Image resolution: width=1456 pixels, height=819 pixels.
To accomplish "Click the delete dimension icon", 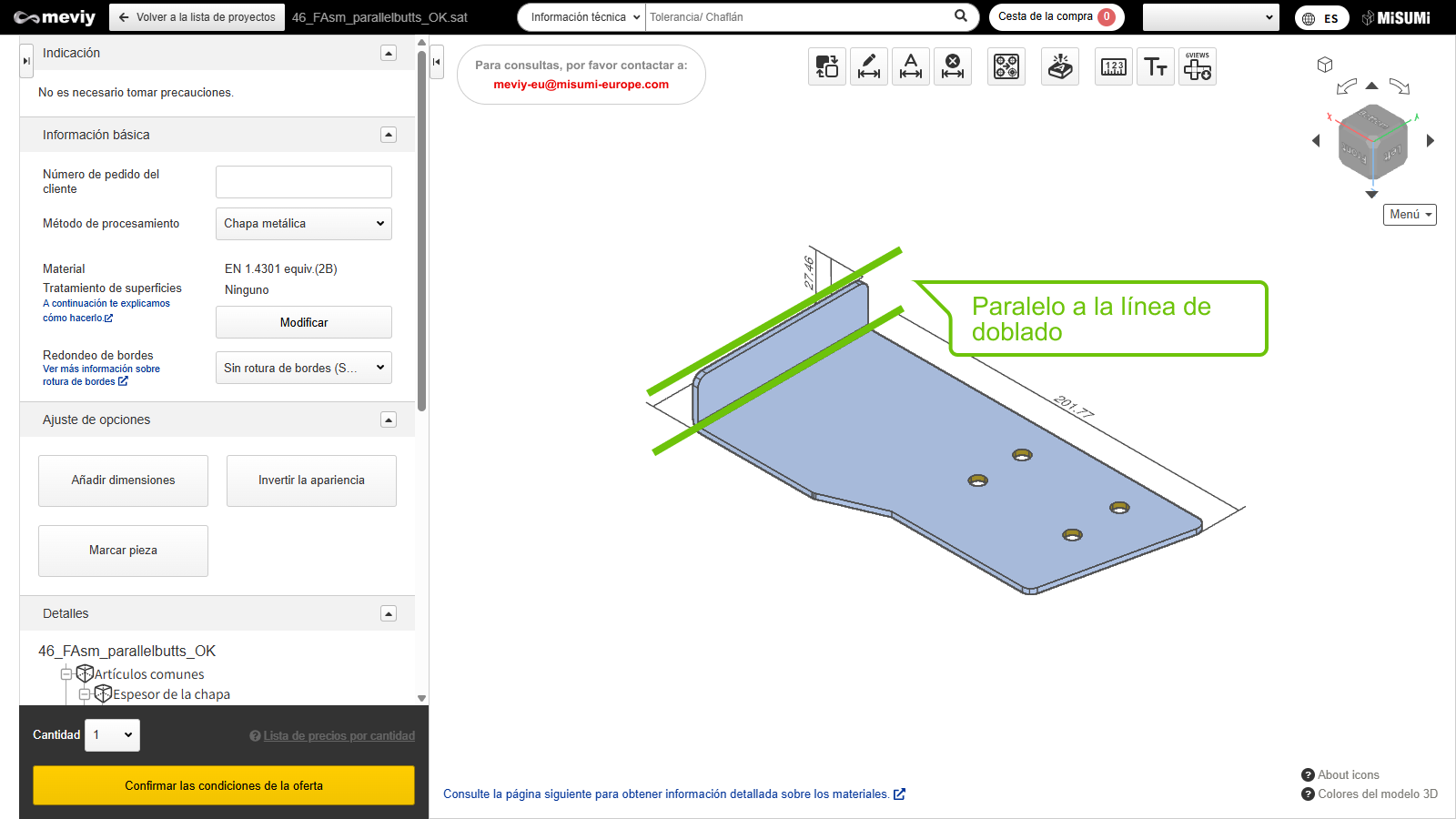I will [953, 66].
